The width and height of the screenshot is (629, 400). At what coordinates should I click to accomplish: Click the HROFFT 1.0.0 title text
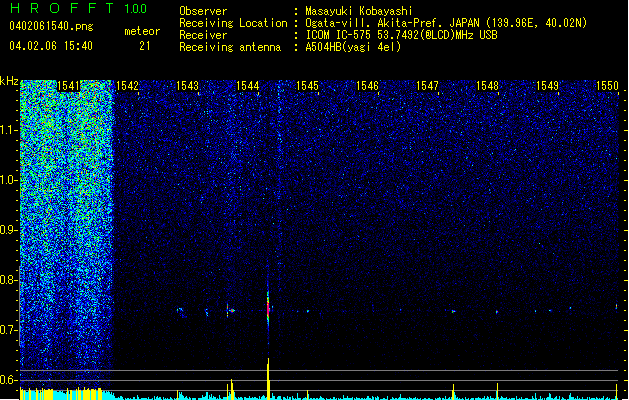click(x=78, y=8)
